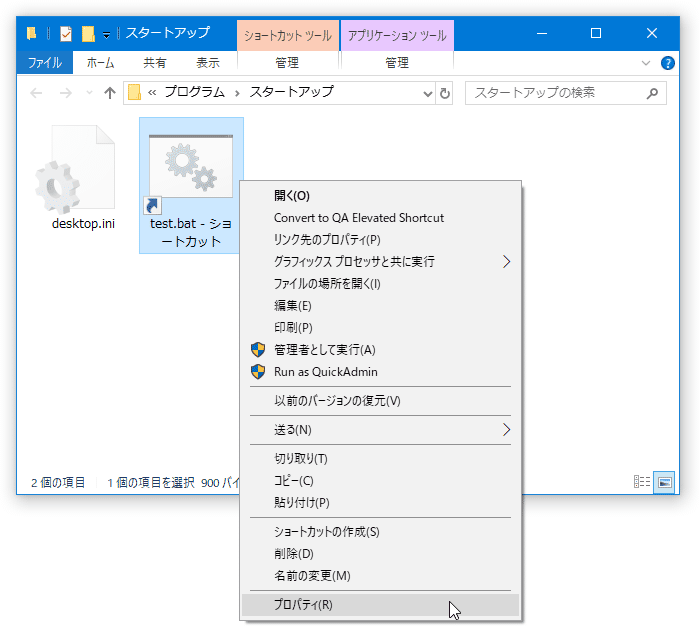Open the 送る(N) submenu
Screen dimensions: 699x633
point(380,430)
